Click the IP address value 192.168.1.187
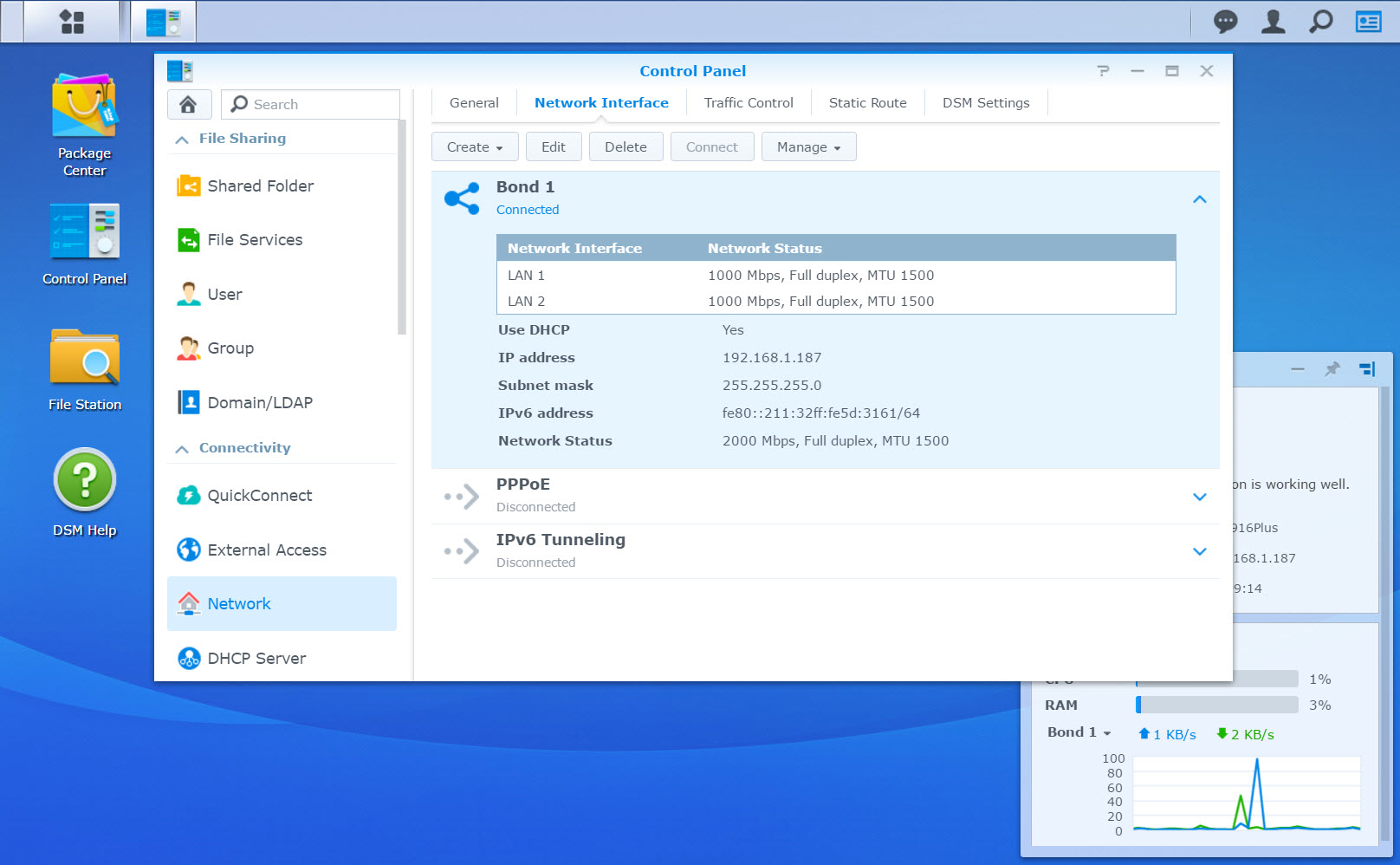The image size is (1400, 865). coord(772,357)
